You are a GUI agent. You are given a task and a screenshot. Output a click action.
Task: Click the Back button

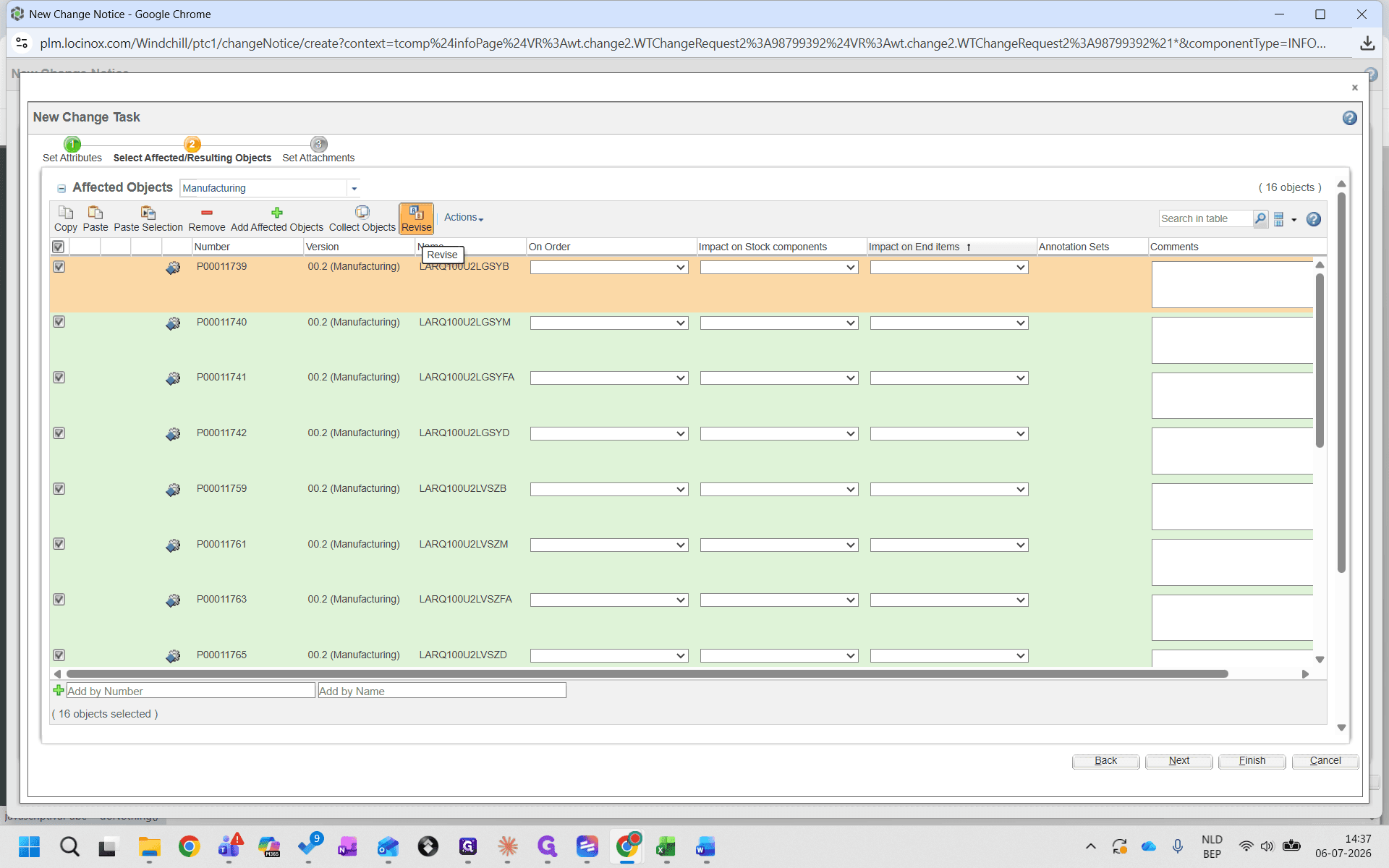[x=1105, y=761]
